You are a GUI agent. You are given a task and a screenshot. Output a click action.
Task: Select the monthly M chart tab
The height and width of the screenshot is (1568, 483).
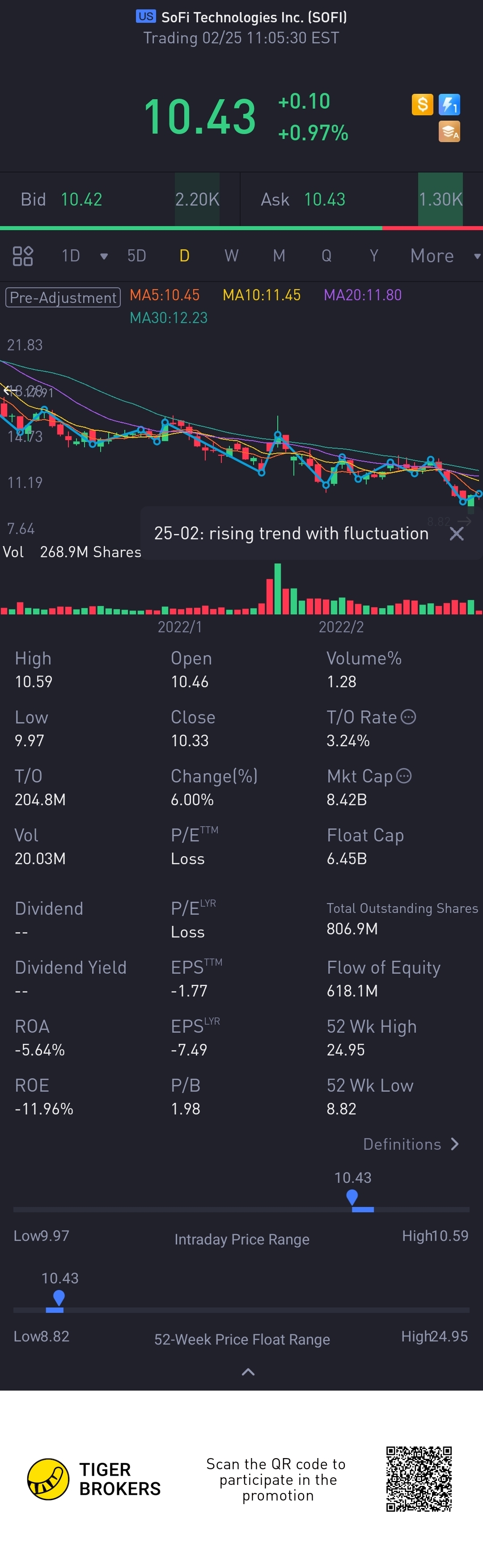[279, 256]
